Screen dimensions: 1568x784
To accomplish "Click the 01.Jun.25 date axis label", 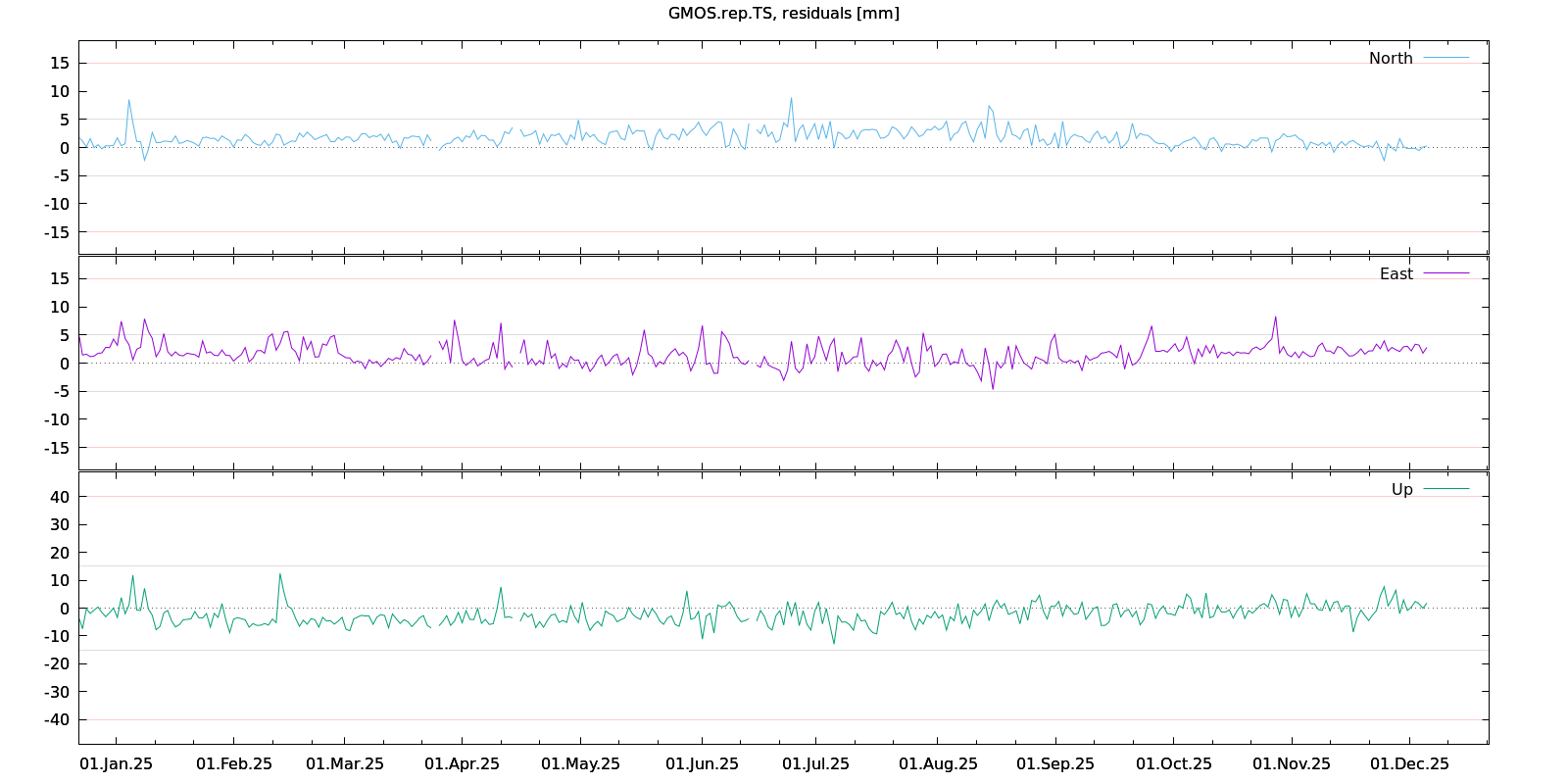I will (x=702, y=764).
